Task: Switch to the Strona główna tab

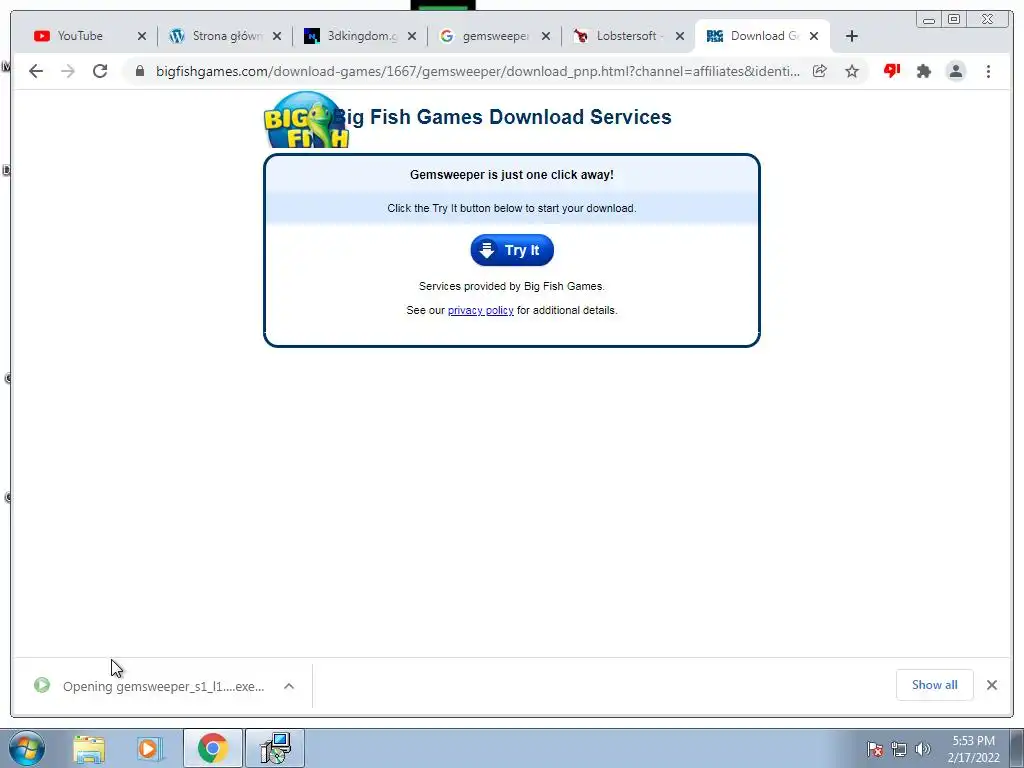Action: 219,36
